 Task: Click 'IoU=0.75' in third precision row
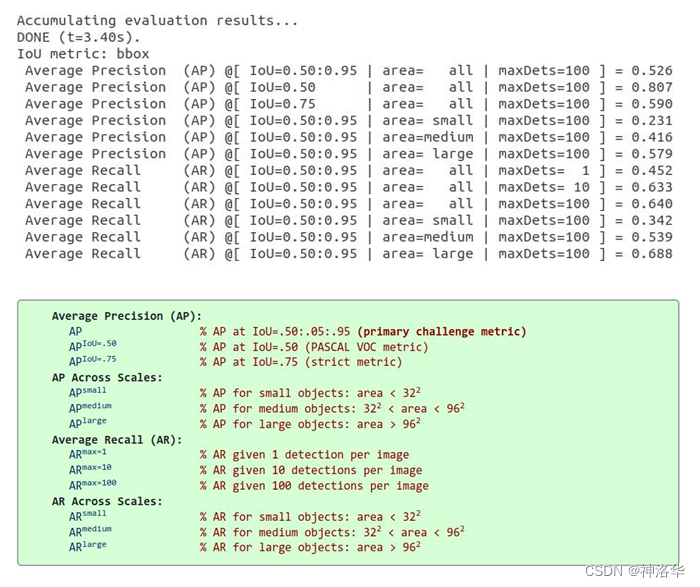283,104
